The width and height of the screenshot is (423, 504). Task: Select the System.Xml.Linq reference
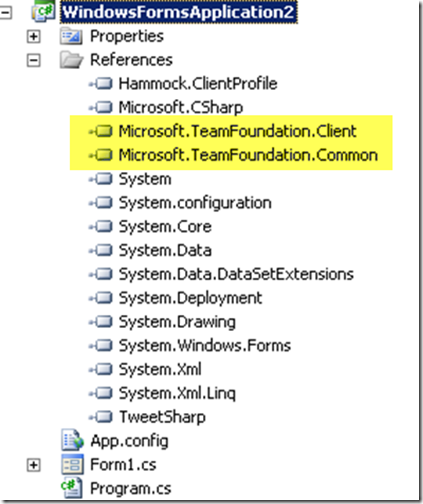[x=177, y=393]
